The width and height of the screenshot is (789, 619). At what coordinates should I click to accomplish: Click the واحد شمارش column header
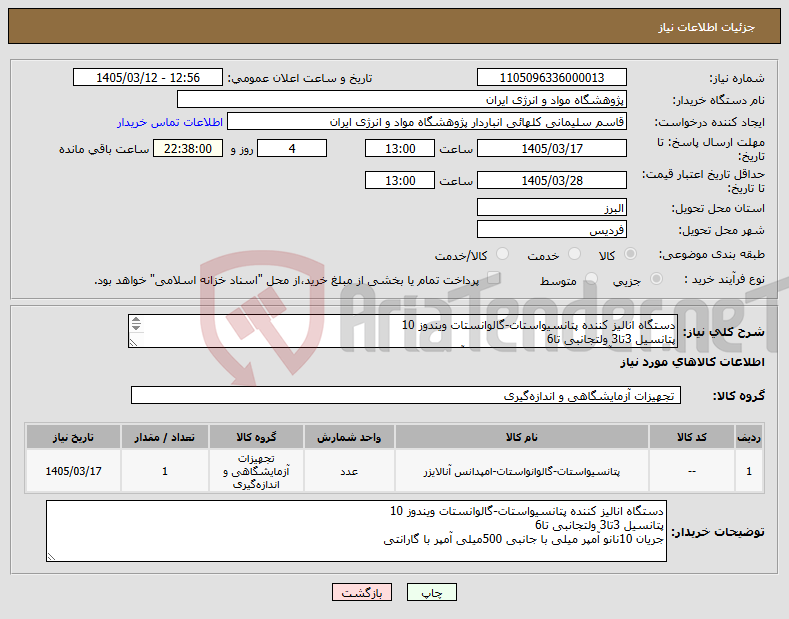tap(349, 437)
